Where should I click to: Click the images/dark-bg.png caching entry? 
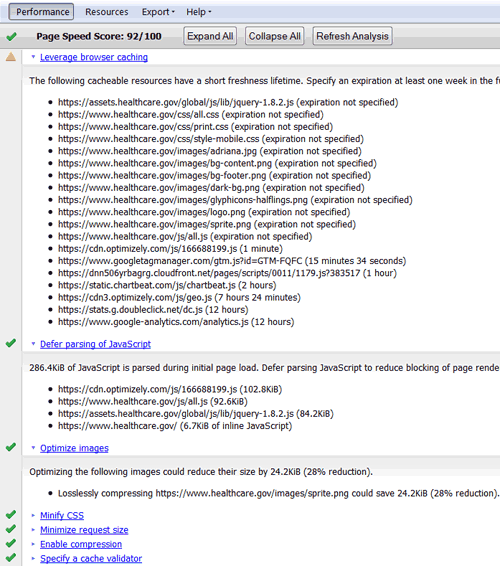coord(211,188)
